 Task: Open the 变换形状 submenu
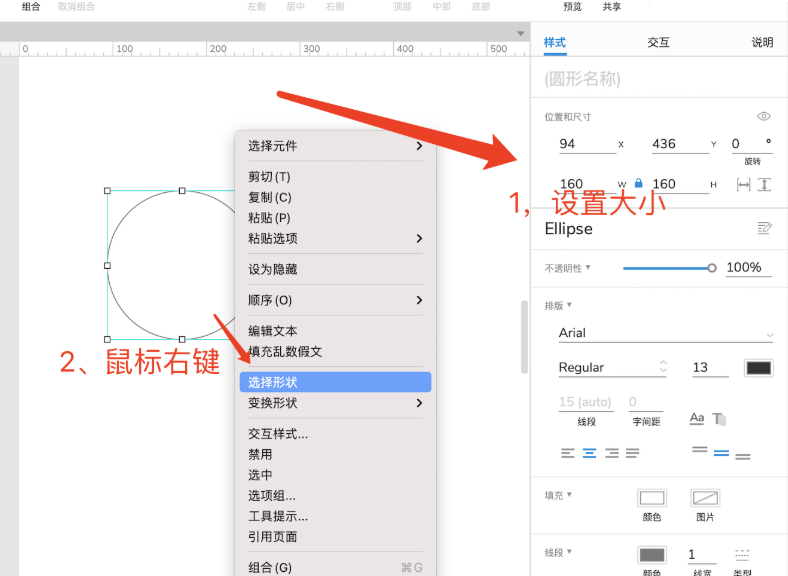pos(335,403)
